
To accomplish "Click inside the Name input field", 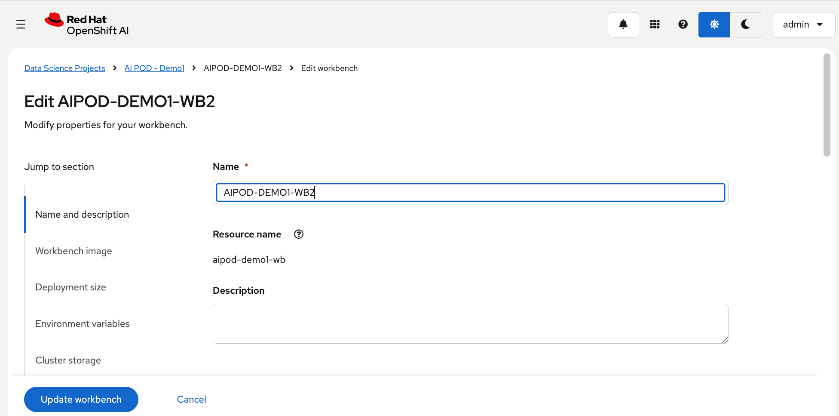I will pyautogui.click(x=470, y=193).
